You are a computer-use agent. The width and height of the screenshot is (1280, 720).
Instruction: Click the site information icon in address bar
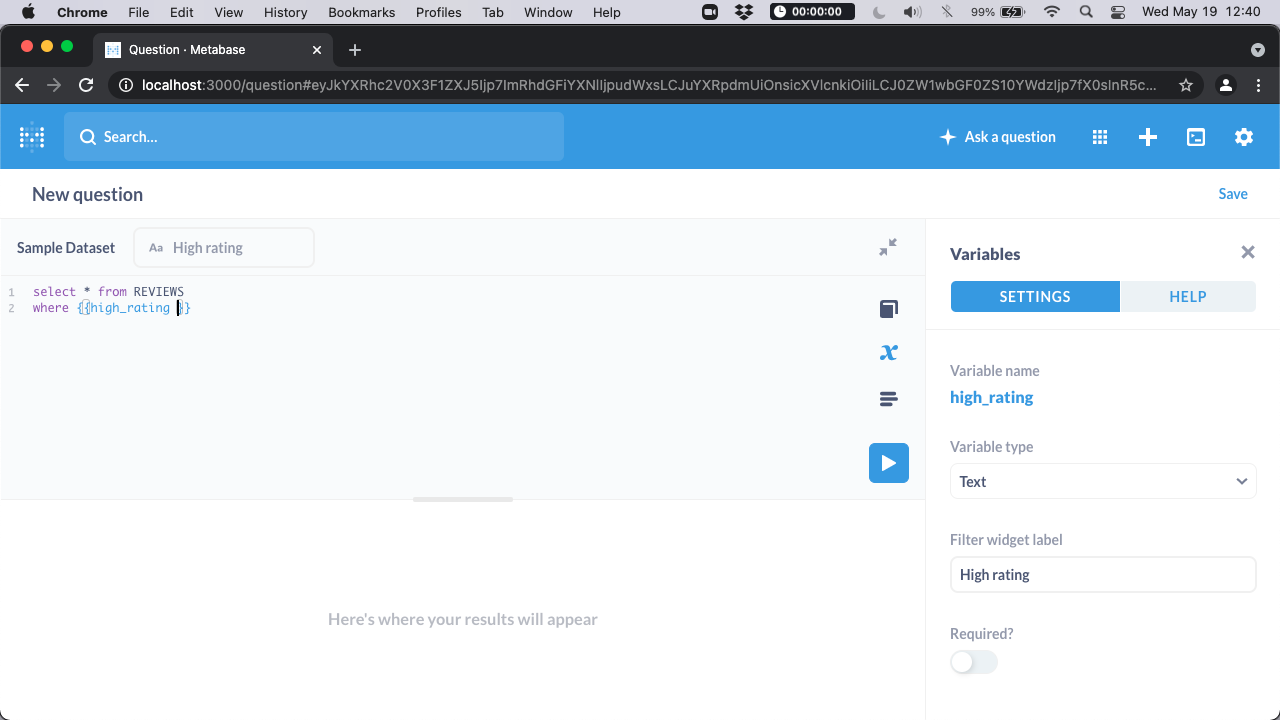click(126, 85)
